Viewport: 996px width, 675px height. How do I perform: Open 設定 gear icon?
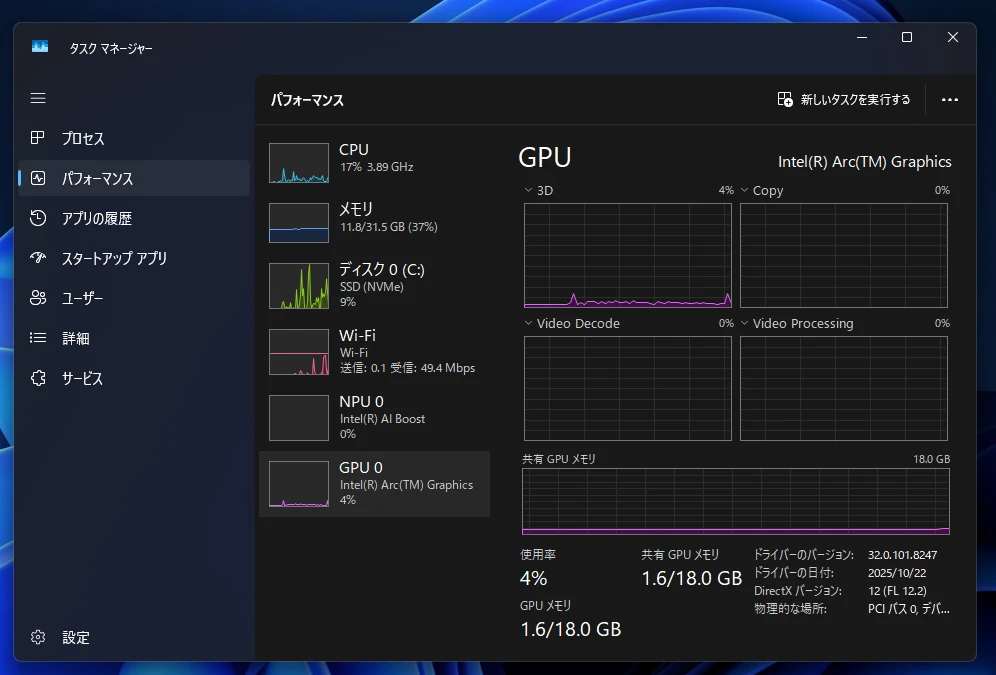(x=38, y=637)
